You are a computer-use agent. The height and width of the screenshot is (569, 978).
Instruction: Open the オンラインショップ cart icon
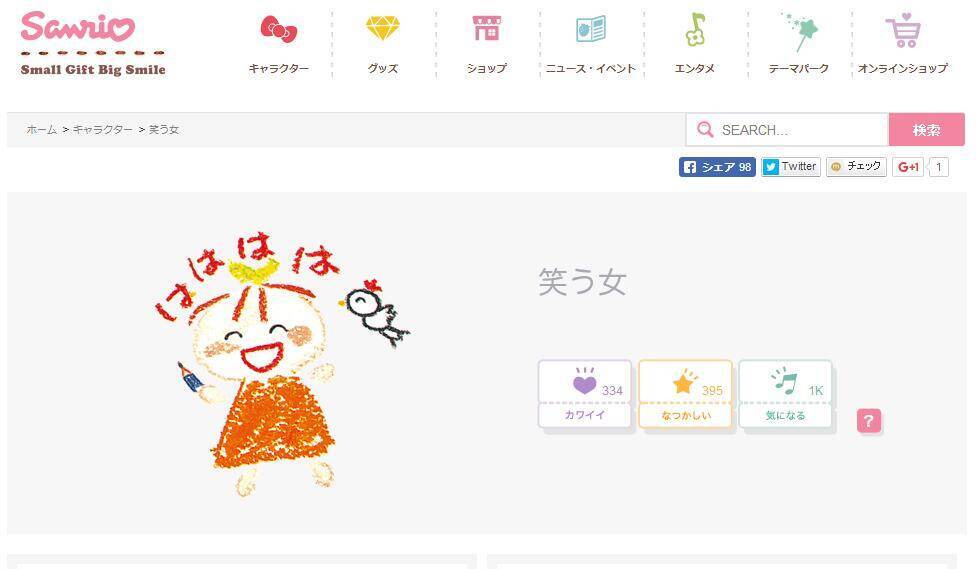[x=903, y=31]
